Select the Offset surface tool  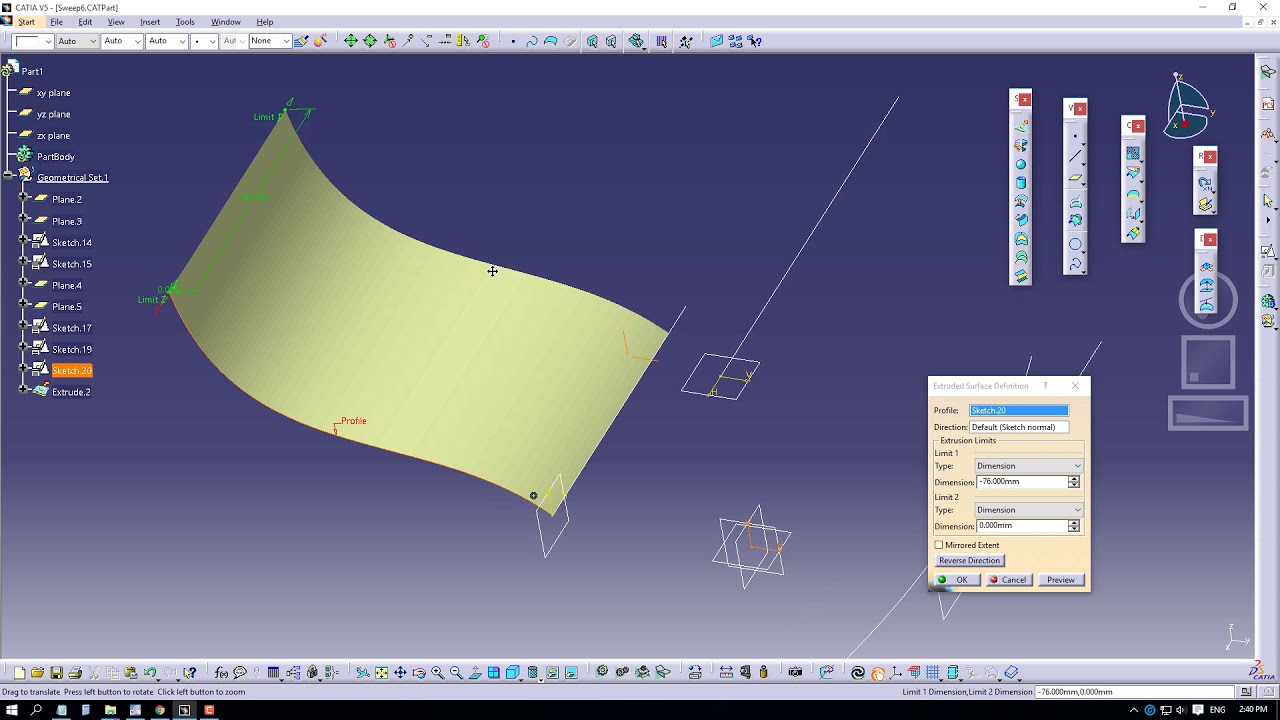click(1021, 201)
